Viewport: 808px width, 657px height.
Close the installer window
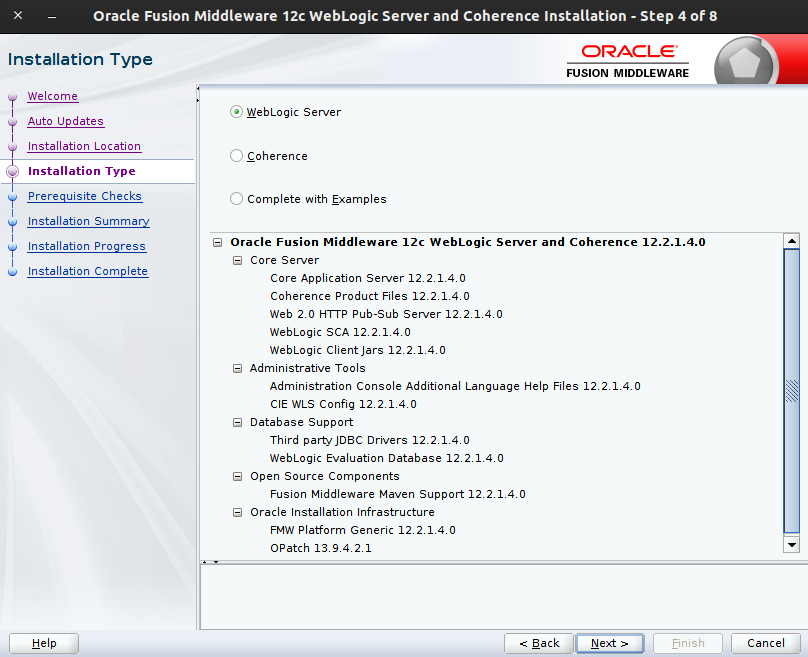(18, 15)
